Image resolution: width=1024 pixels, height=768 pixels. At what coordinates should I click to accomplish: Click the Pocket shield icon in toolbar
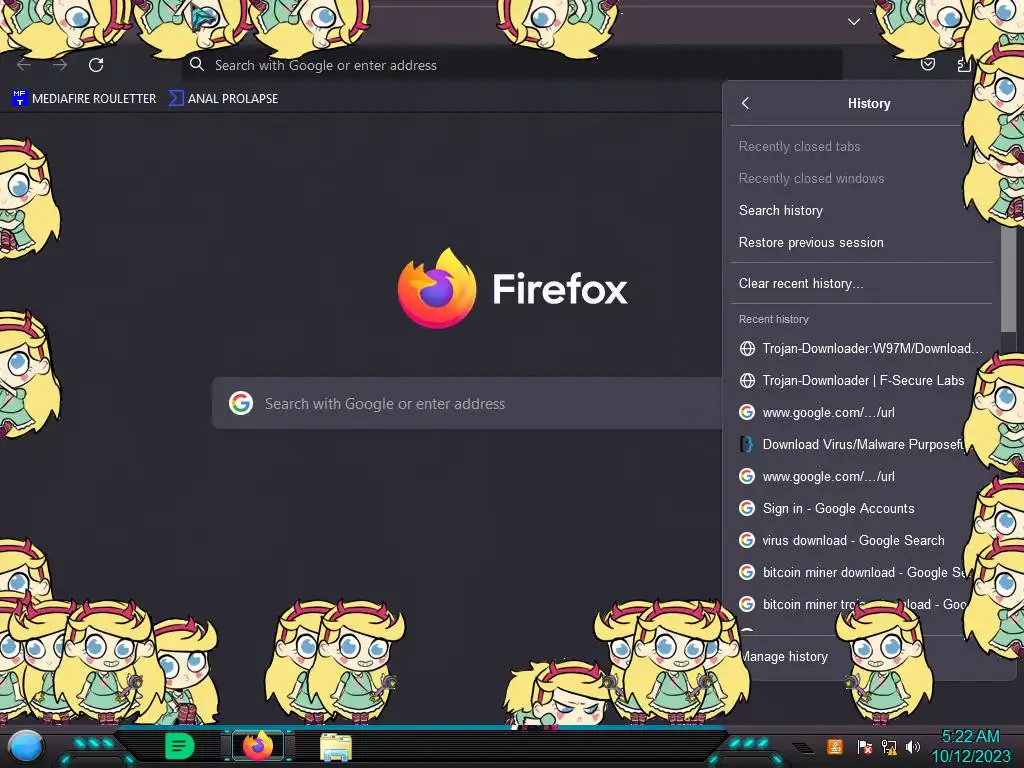927,64
